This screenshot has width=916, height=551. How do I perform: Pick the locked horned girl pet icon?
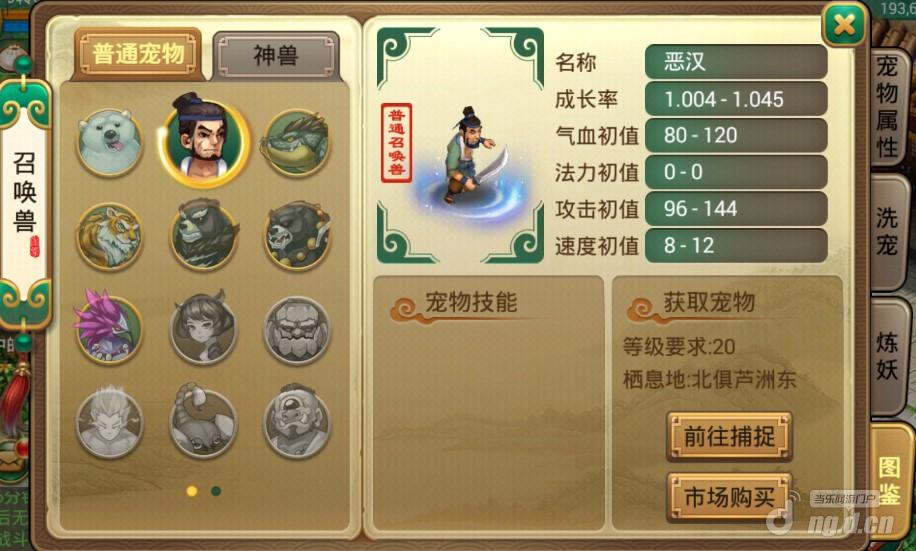pos(203,329)
